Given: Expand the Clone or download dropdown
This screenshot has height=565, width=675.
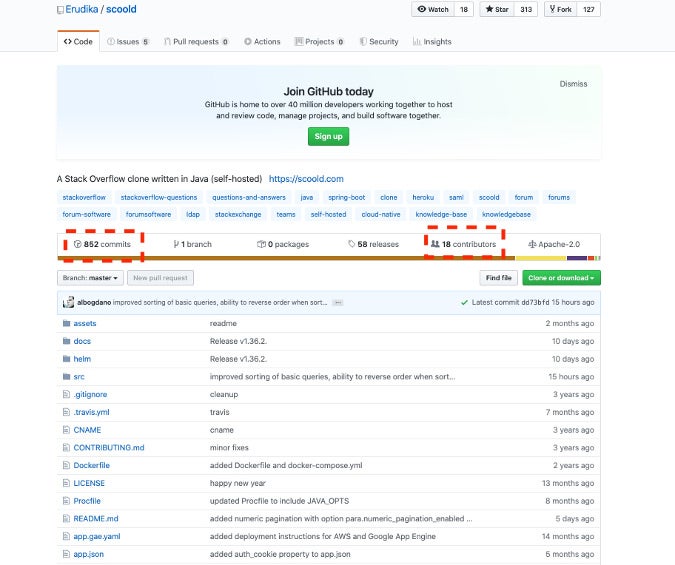Looking at the screenshot, I should coord(561,278).
